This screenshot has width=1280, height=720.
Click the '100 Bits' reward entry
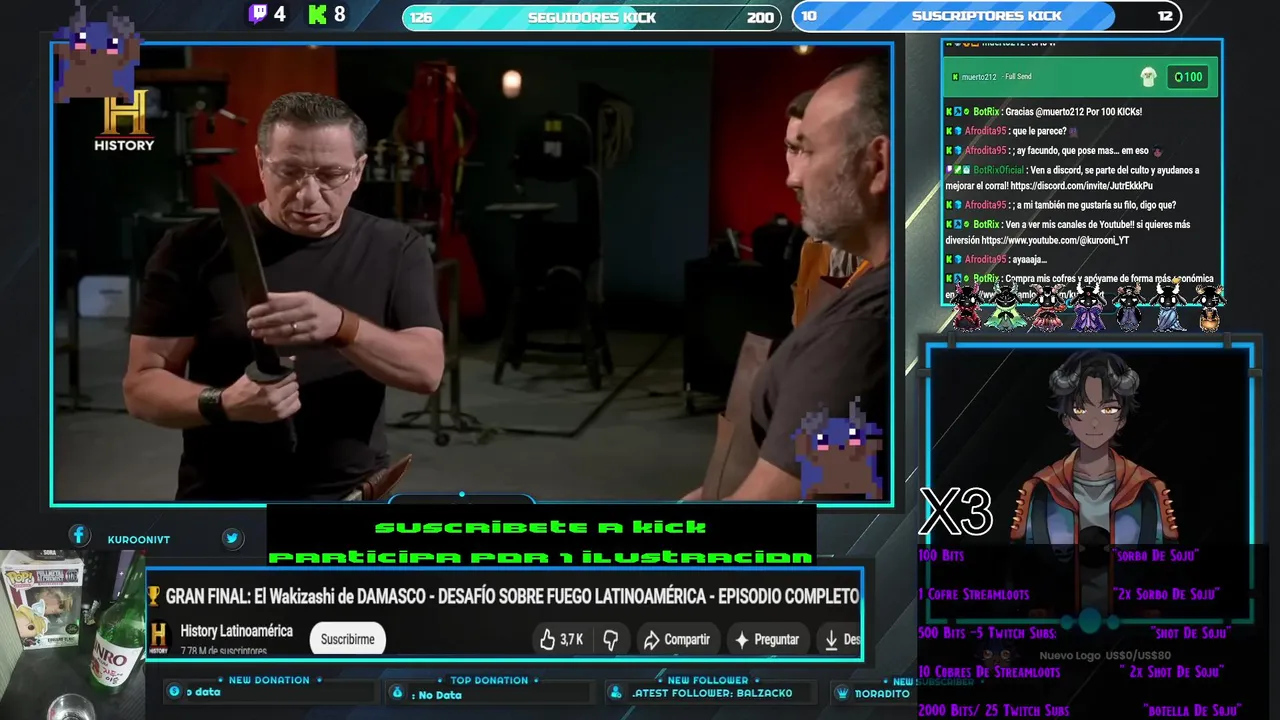941,555
